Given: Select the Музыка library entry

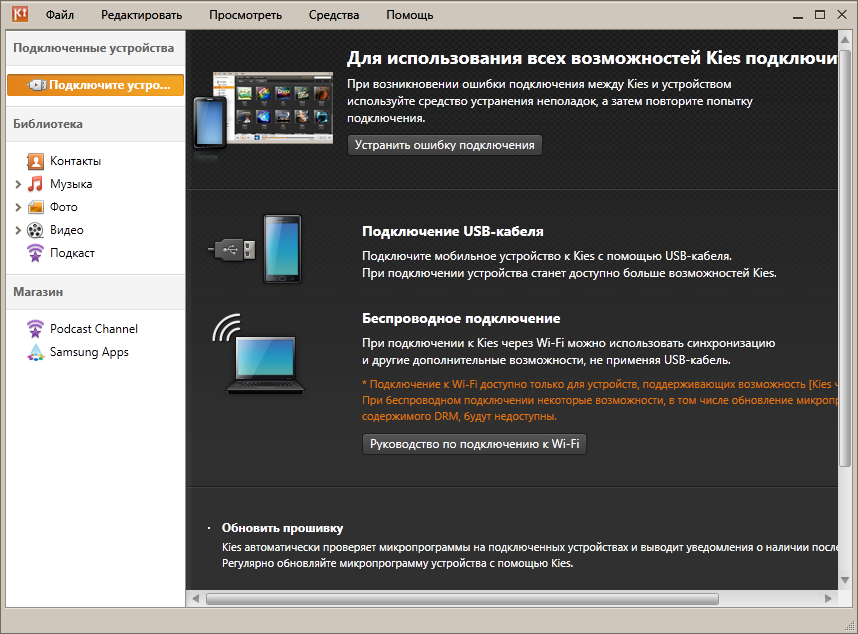Looking at the screenshot, I should (x=71, y=184).
